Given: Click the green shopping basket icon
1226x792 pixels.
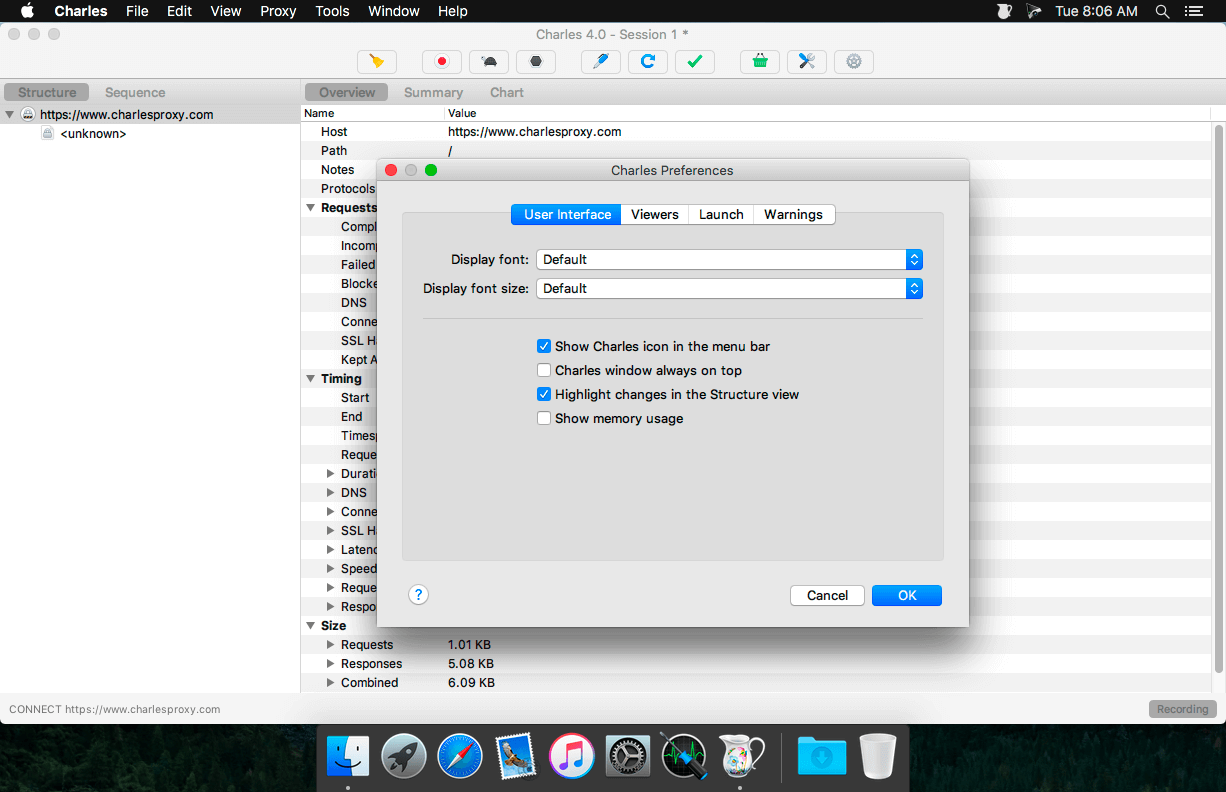Looking at the screenshot, I should [x=760, y=62].
